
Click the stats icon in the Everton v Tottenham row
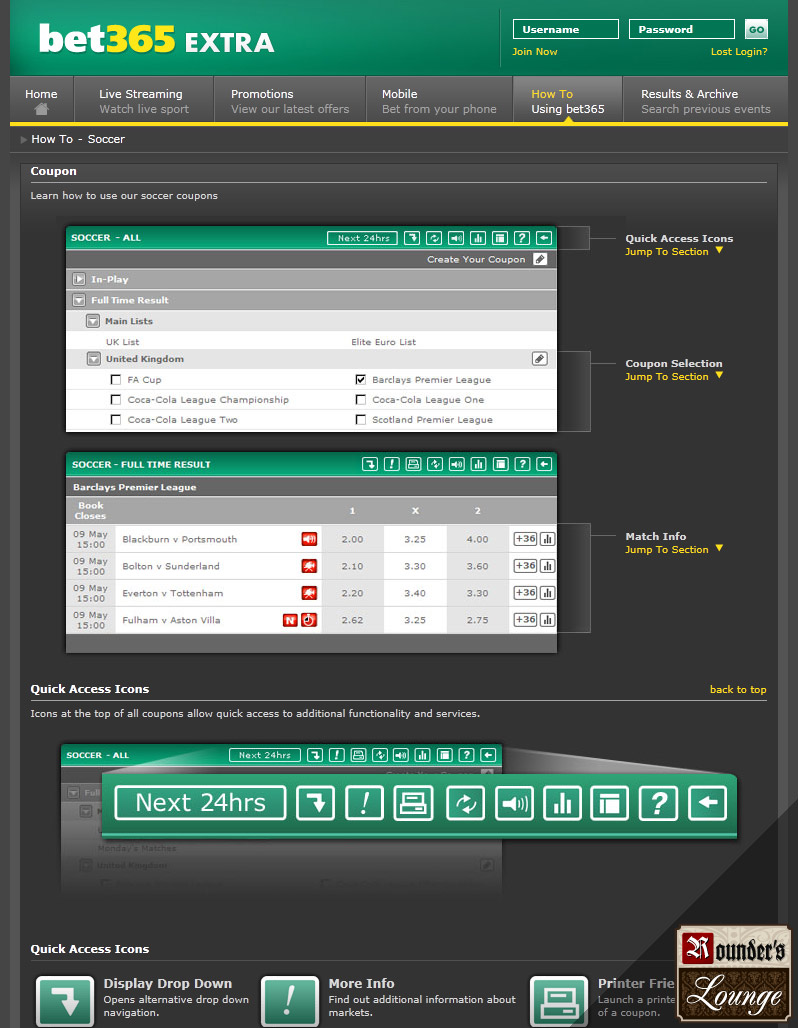click(548, 593)
